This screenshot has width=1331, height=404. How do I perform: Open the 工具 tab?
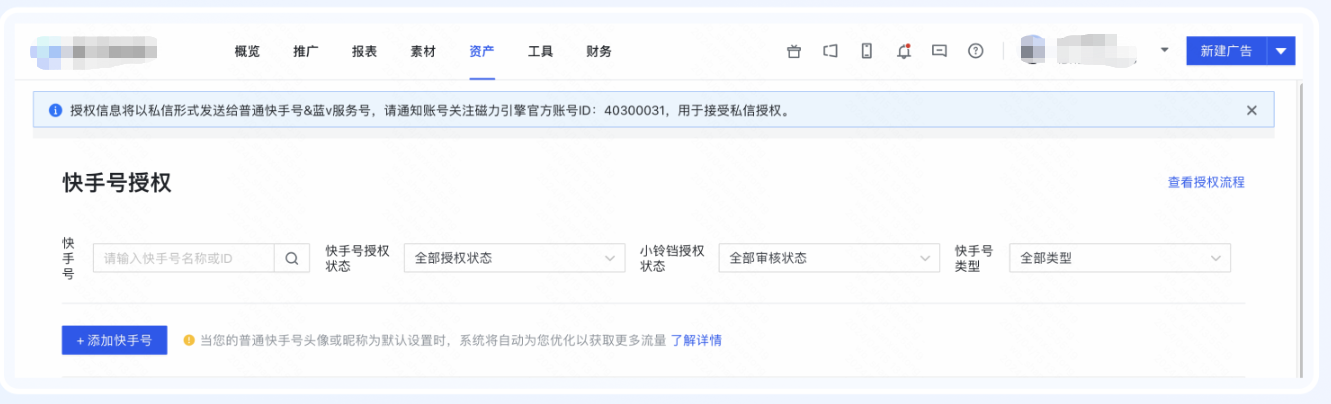click(540, 51)
